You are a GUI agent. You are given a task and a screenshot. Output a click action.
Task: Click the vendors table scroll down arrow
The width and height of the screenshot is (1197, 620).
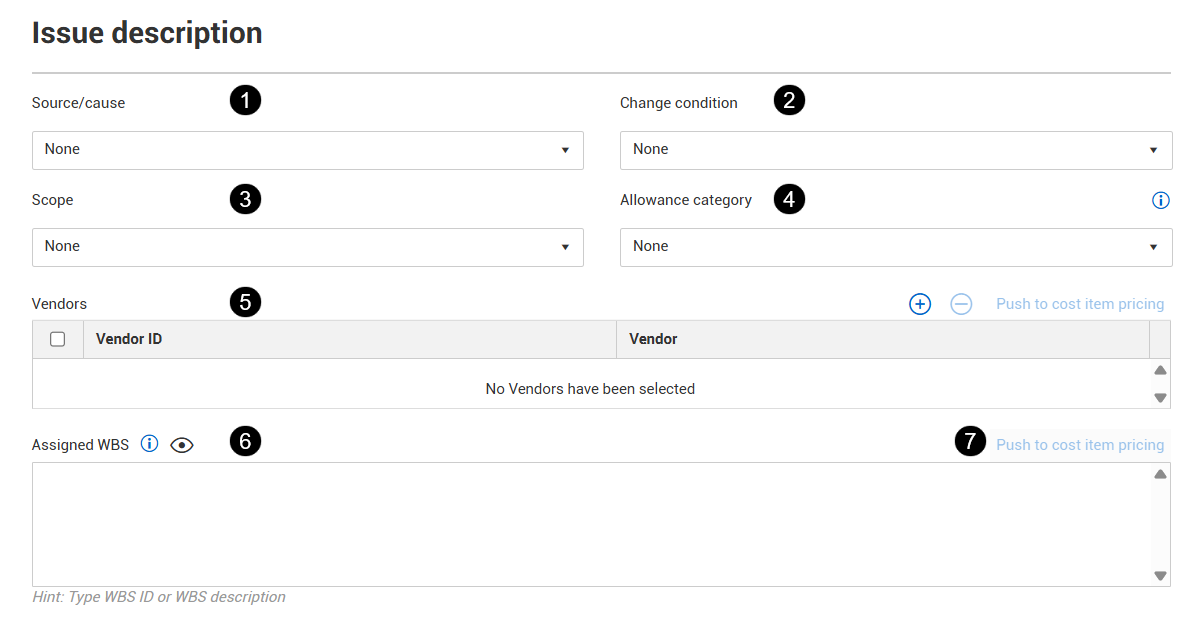coord(1160,397)
